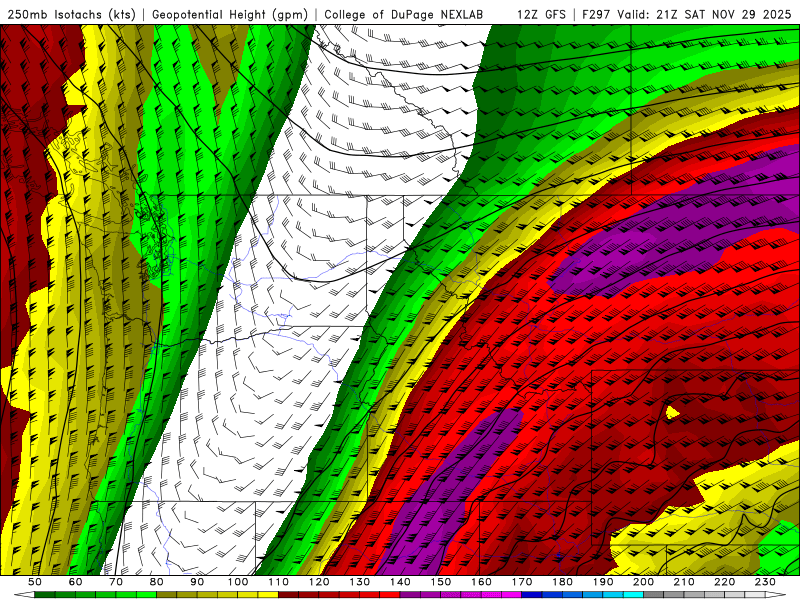Pick the cyan swatch just before the gray section

pos(633,594)
